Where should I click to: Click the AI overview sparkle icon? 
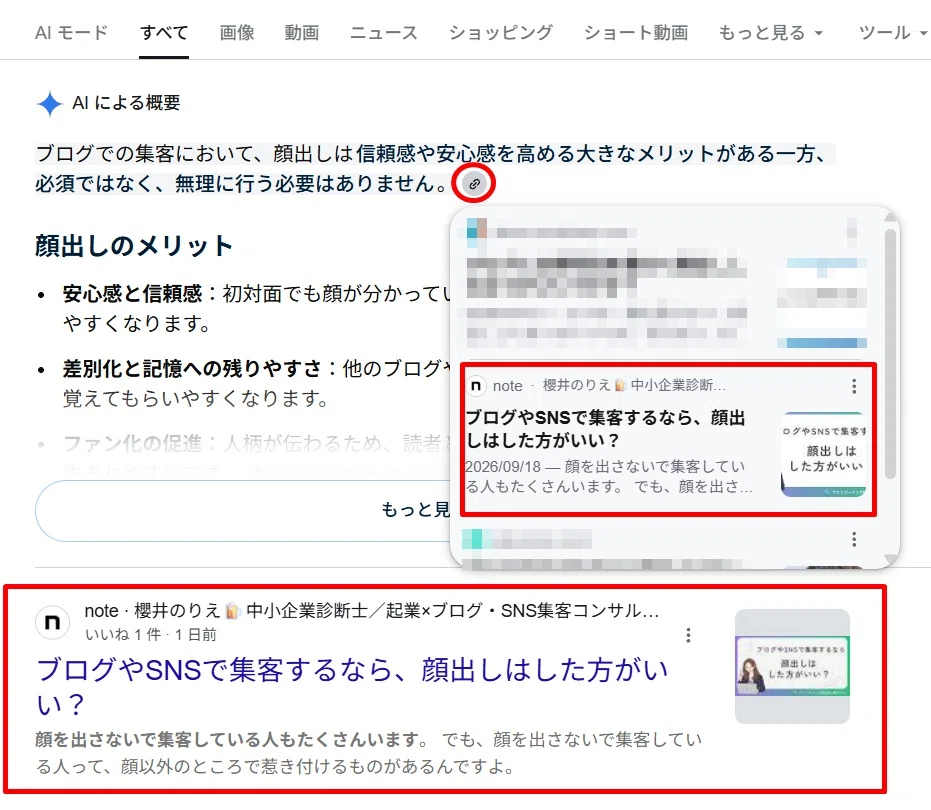(50, 104)
